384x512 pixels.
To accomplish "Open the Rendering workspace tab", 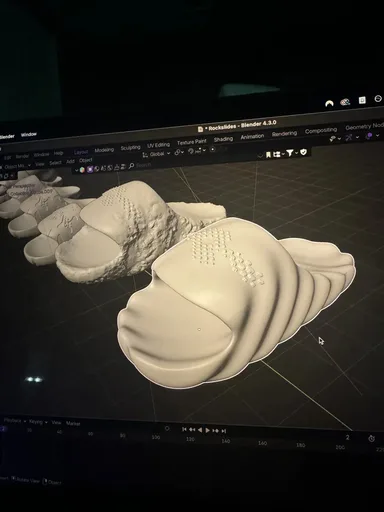I will click(x=284, y=133).
